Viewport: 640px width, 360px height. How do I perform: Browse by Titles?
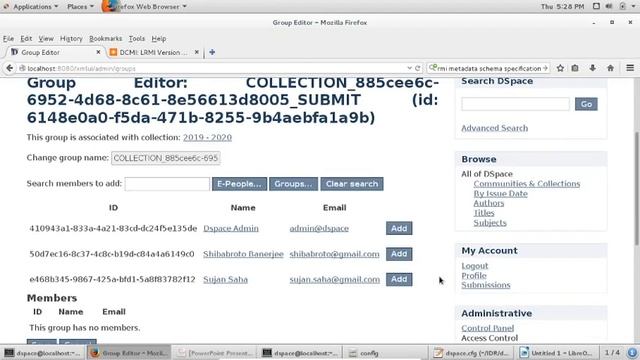coord(484,213)
